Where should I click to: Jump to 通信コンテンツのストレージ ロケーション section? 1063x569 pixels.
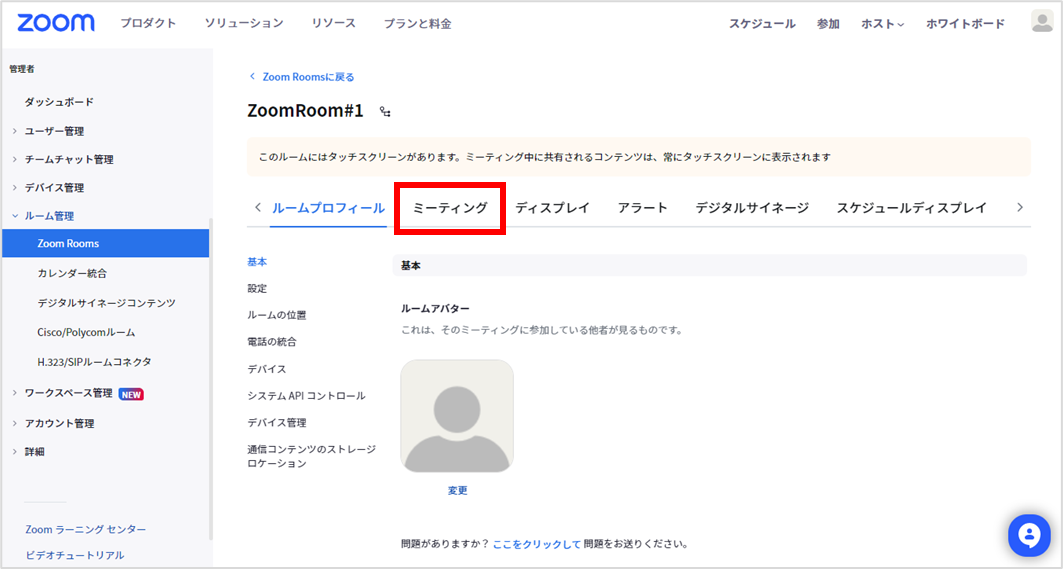click(311, 456)
